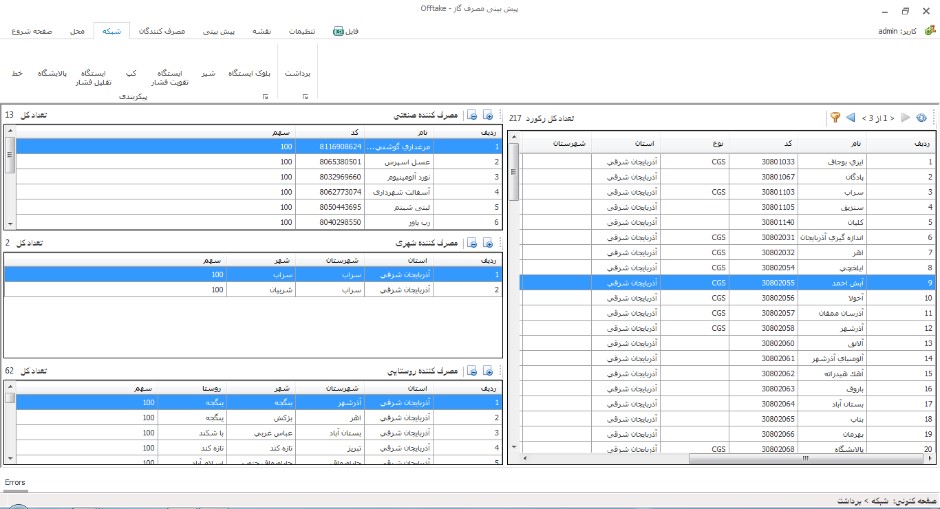Screen dimensions: 940x509
Task: Open the Errors tab at the bottom
Action: [x=15, y=482]
